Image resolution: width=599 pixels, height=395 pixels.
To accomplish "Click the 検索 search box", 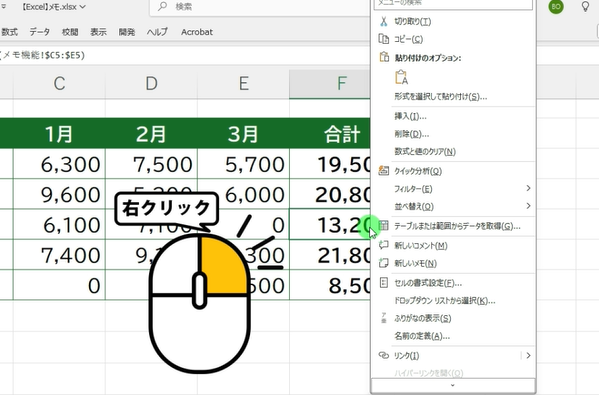I will tap(260, 7).
